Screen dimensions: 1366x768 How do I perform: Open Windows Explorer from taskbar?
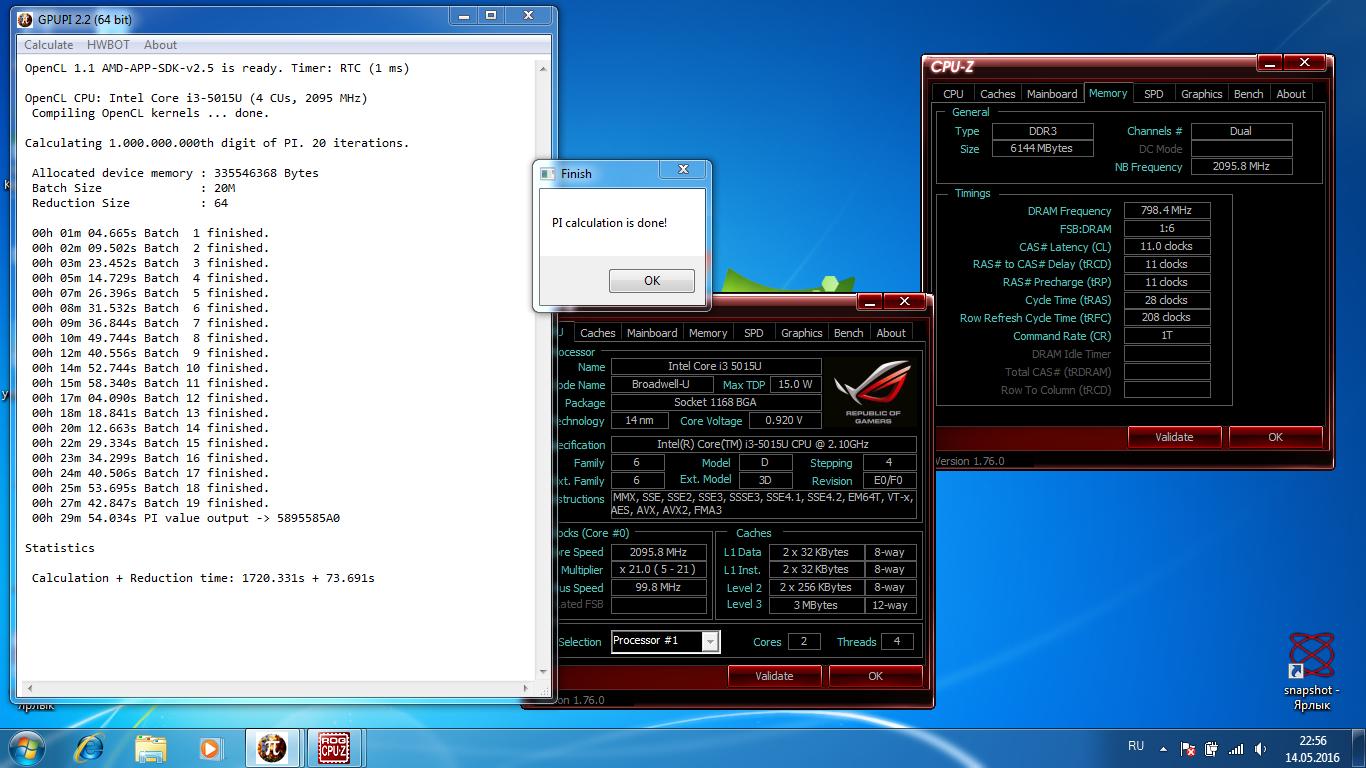pyautogui.click(x=151, y=747)
